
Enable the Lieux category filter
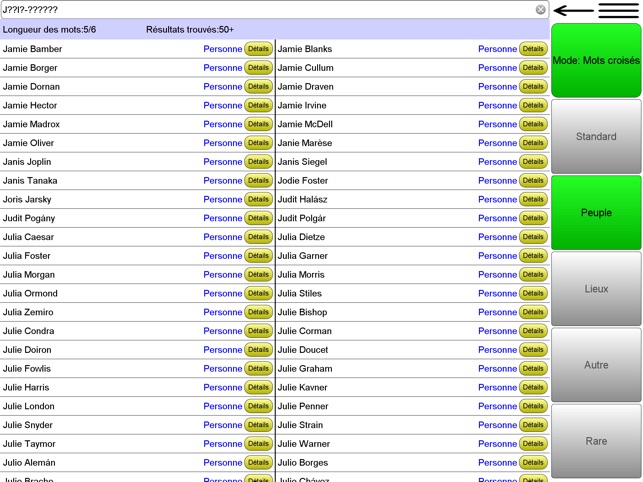(x=596, y=289)
